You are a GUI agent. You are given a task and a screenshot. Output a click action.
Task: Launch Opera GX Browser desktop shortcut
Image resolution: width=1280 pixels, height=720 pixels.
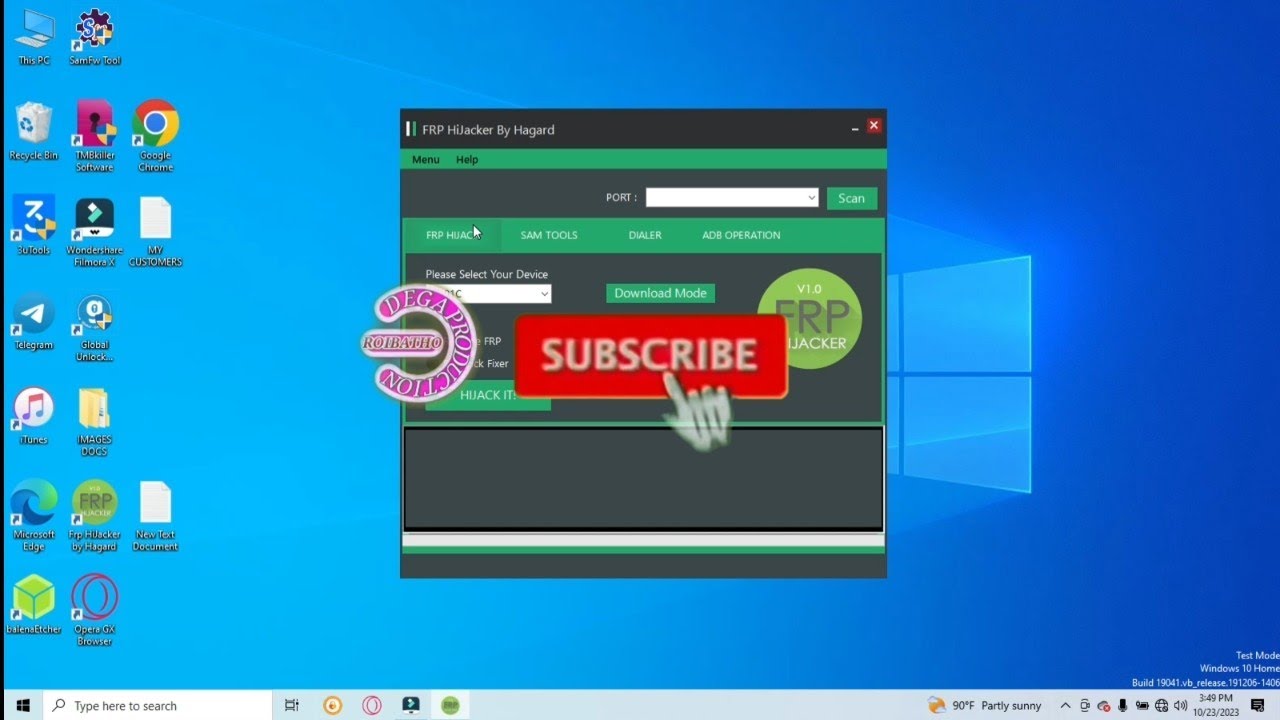tap(94, 610)
